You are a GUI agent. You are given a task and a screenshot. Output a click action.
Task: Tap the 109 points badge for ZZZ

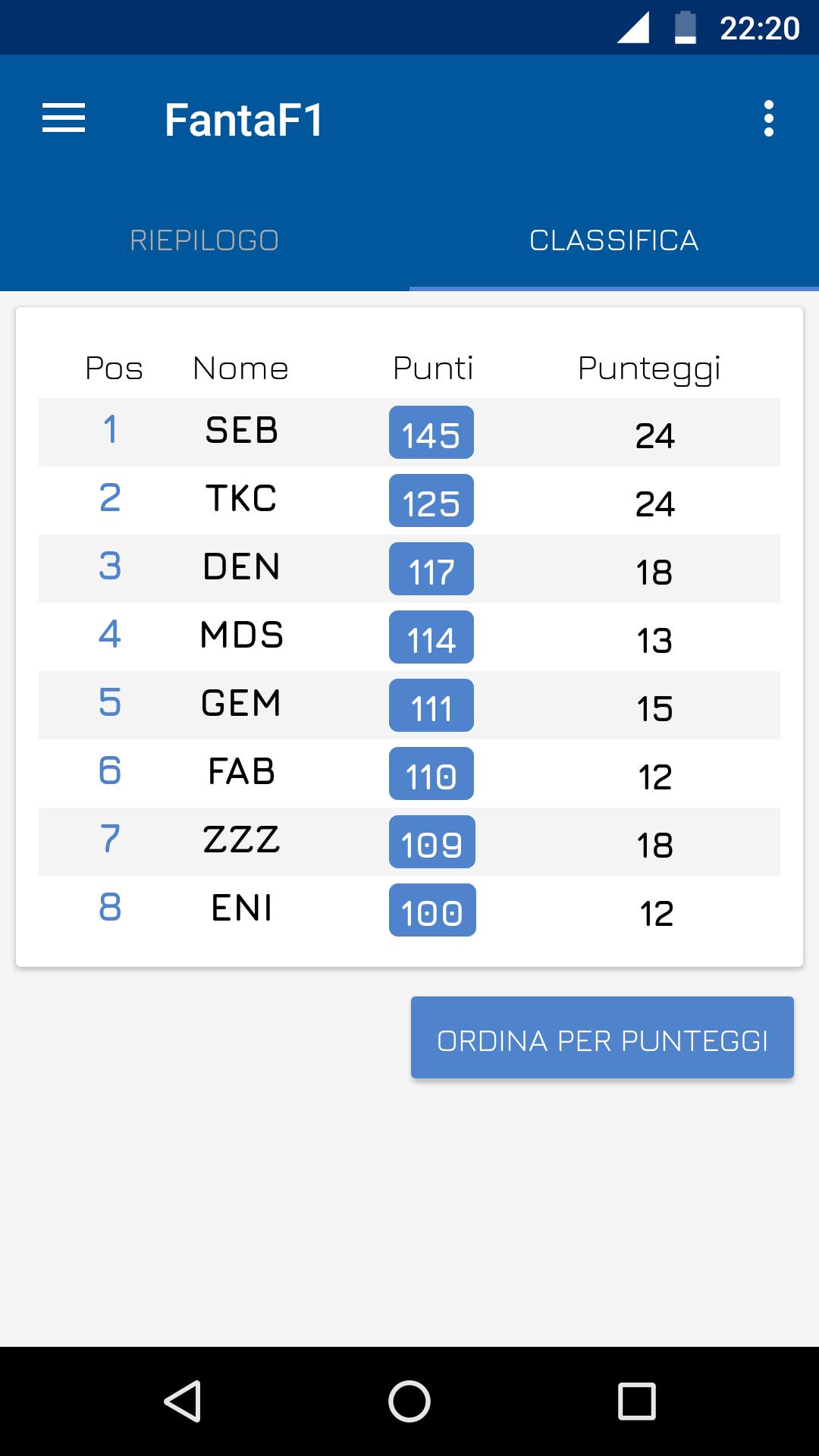coord(431,843)
